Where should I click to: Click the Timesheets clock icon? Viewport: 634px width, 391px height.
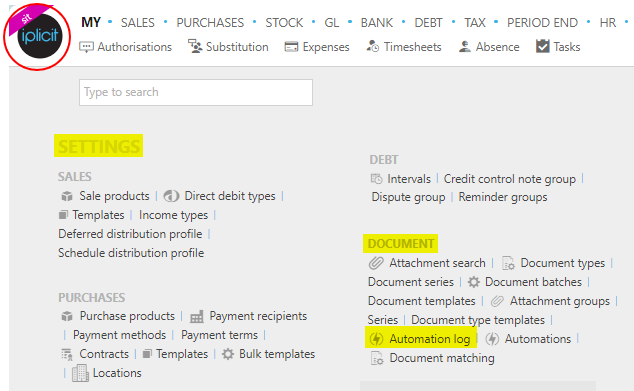pyautogui.click(x=372, y=46)
